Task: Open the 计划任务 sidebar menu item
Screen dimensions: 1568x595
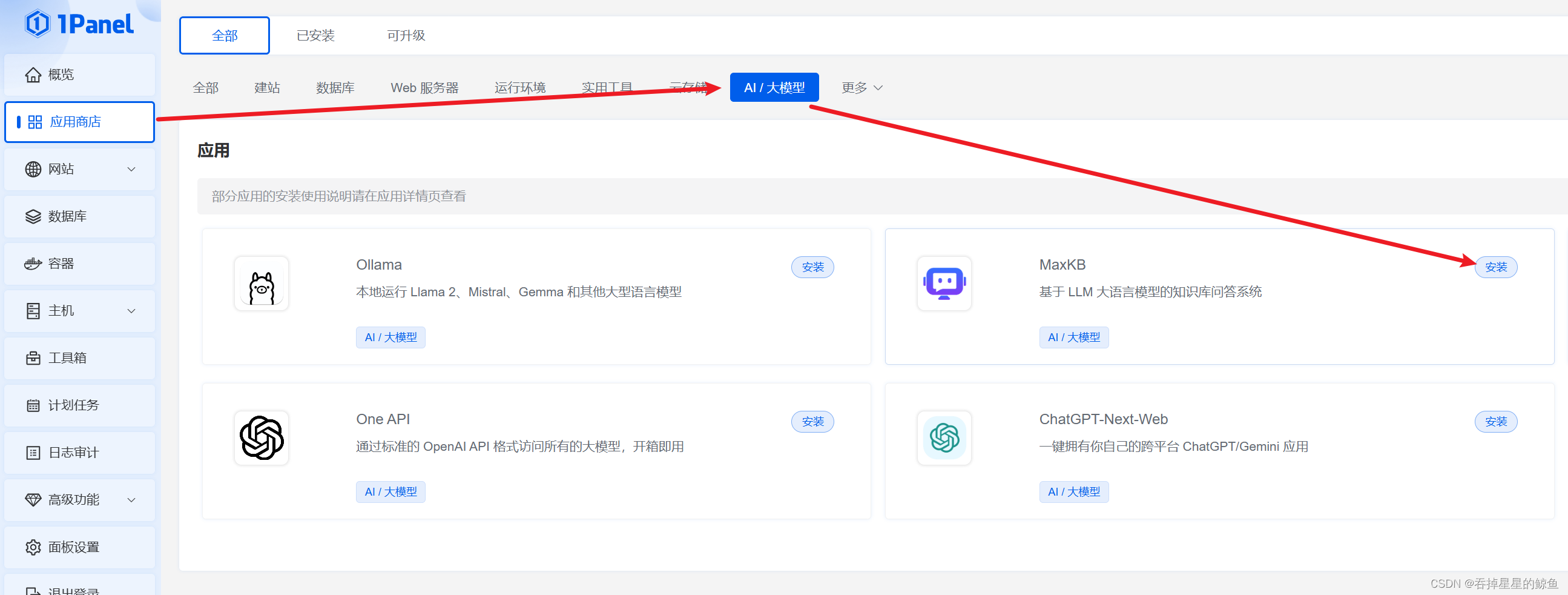Action: click(x=79, y=405)
